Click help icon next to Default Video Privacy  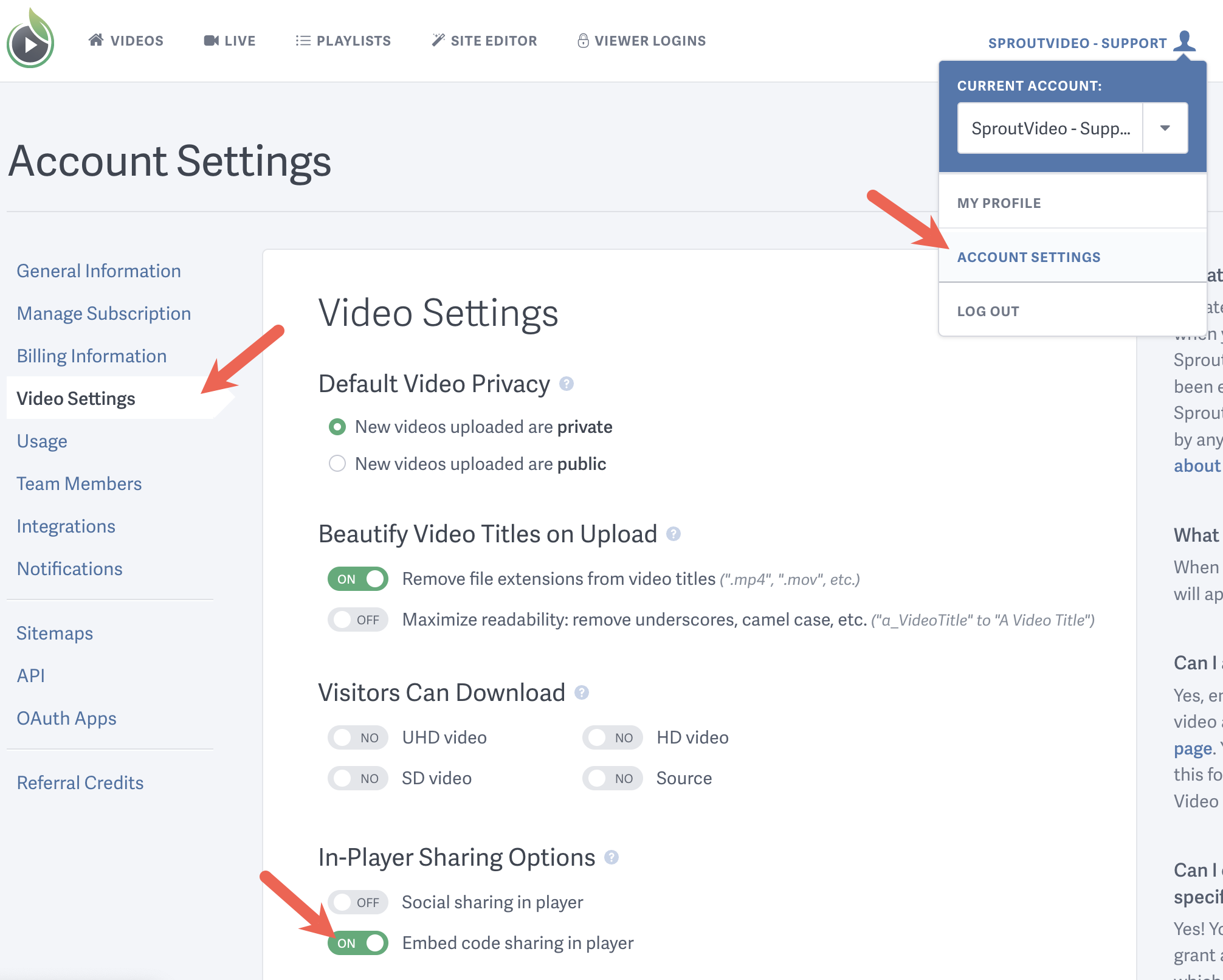567,384
